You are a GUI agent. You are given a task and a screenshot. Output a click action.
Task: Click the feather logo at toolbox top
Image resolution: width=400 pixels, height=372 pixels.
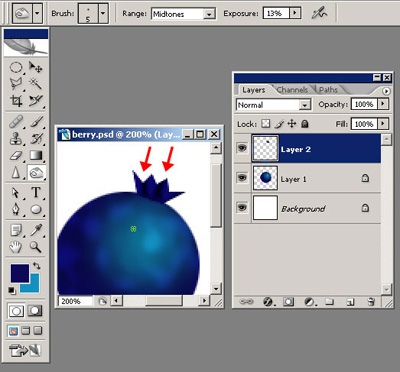[x=26, y=47]
